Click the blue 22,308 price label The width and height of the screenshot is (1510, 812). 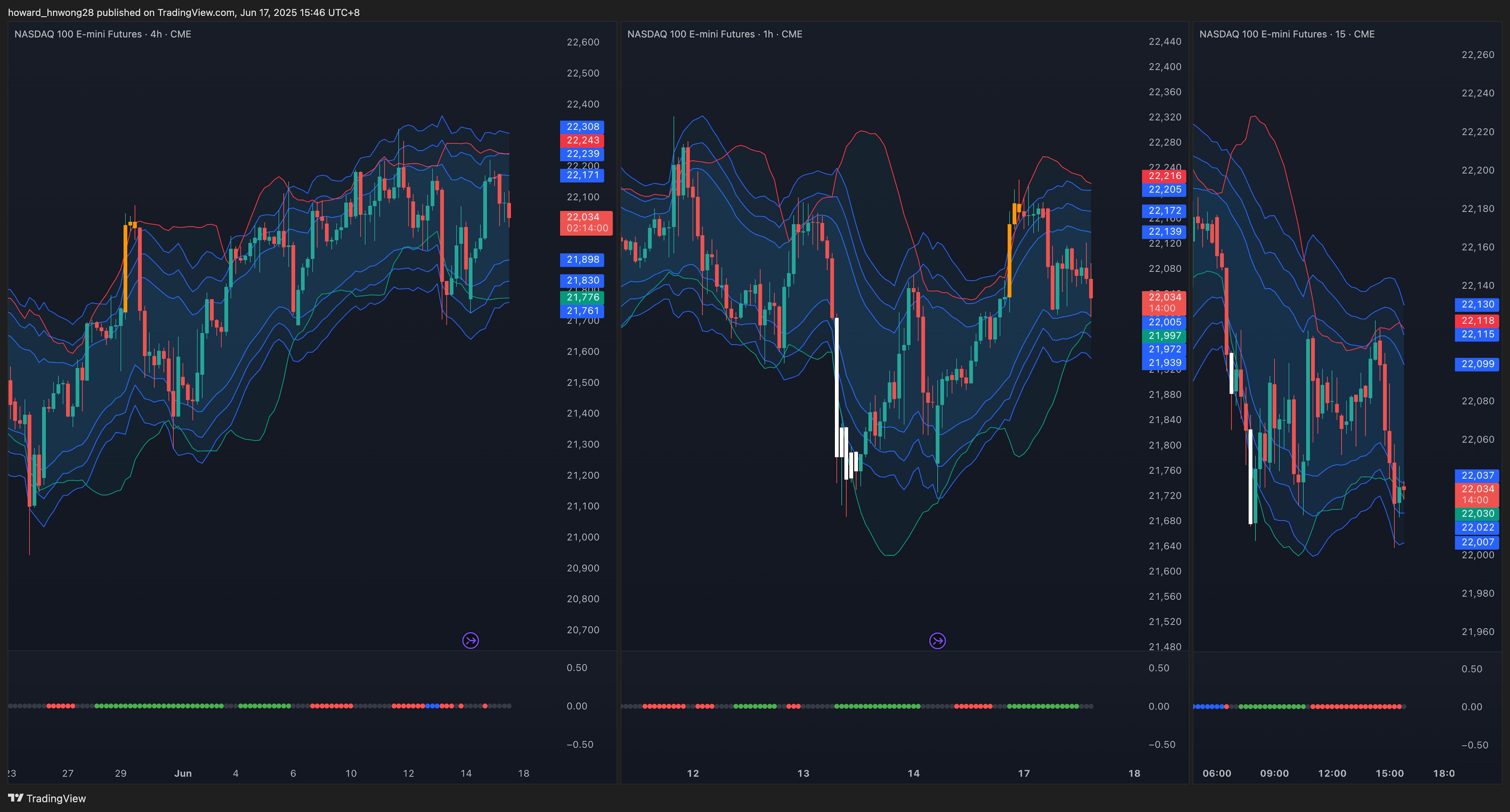click(582, 127)
